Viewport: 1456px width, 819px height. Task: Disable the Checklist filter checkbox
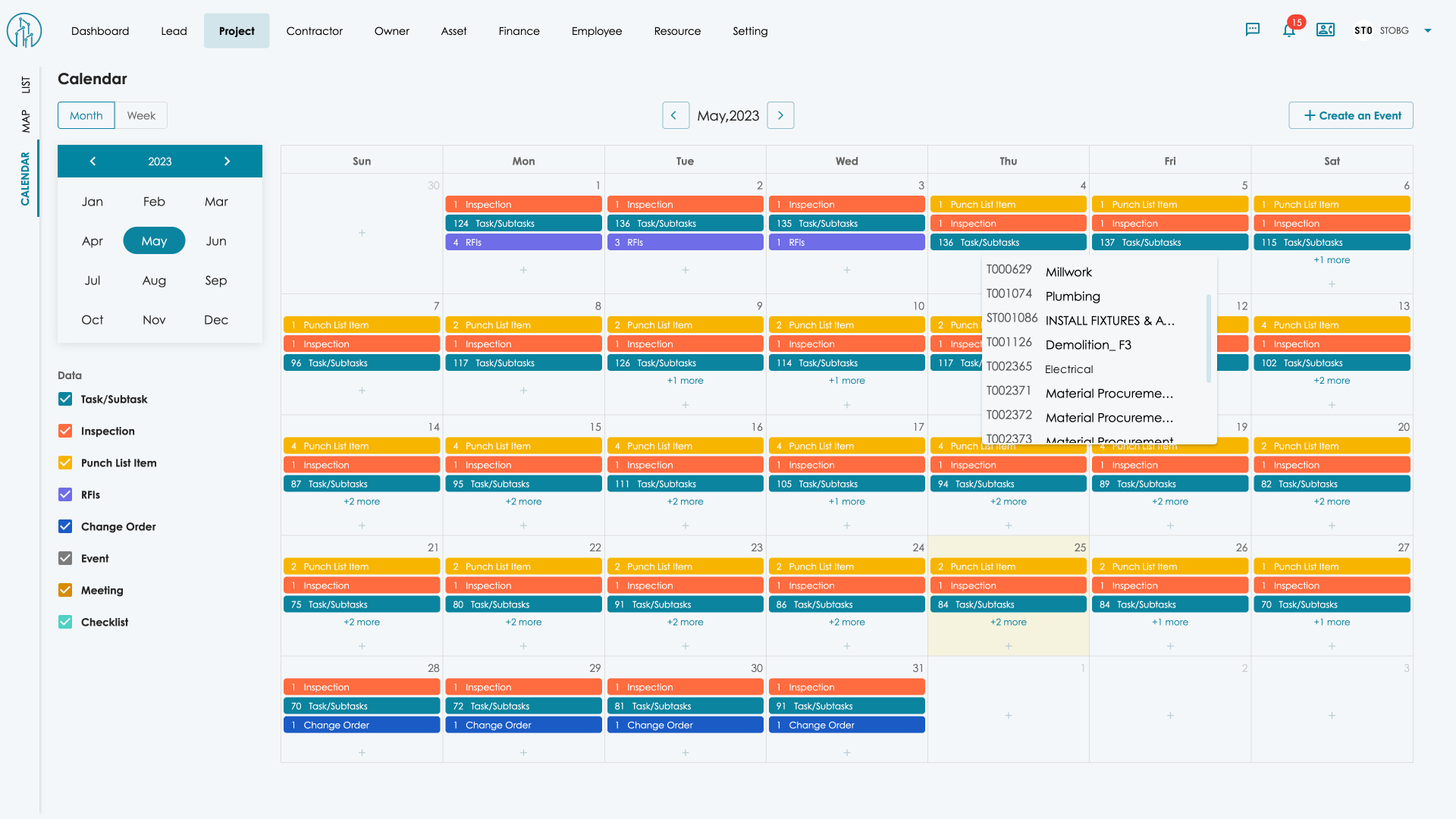click(x=65, y=623)
